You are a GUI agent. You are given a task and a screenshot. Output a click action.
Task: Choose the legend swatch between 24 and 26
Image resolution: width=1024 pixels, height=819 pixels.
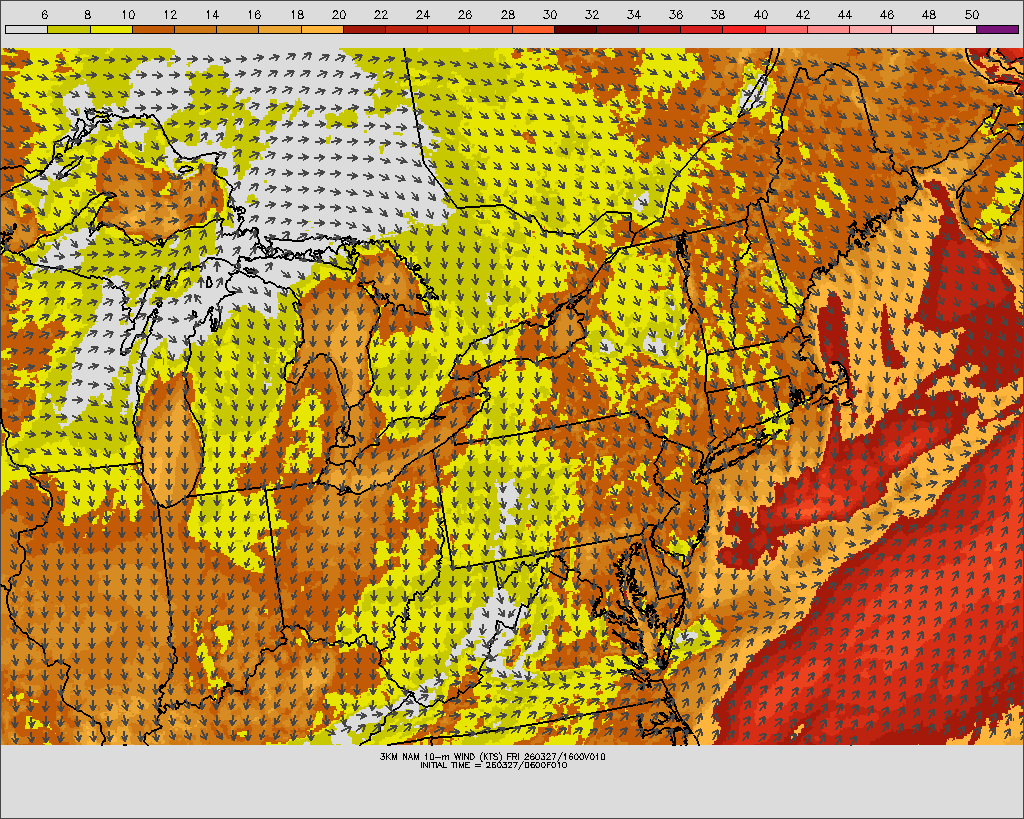click(449, 29)
